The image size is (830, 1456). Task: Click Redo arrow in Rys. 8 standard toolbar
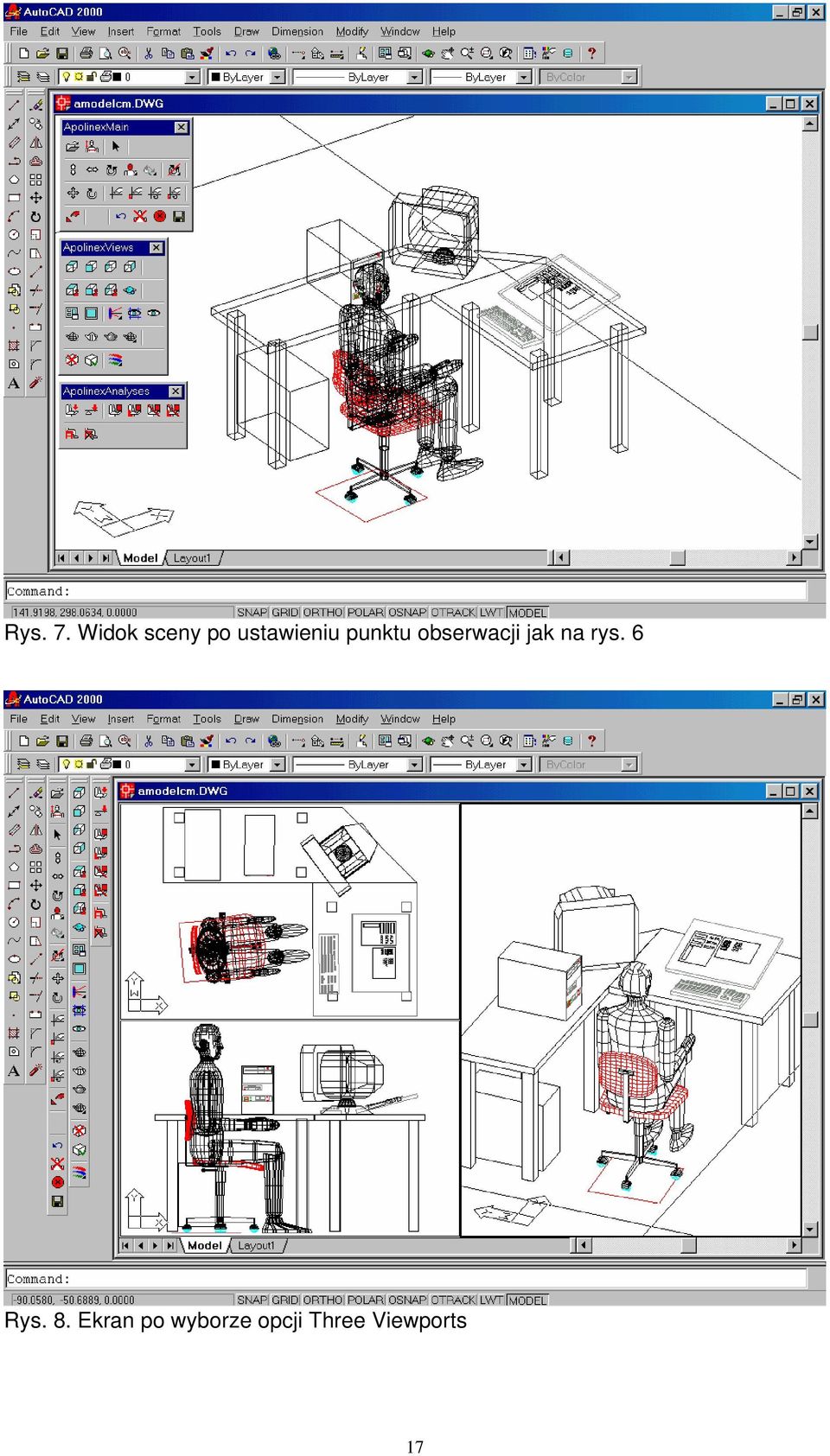pyautogui.click(x=250, y=741)
